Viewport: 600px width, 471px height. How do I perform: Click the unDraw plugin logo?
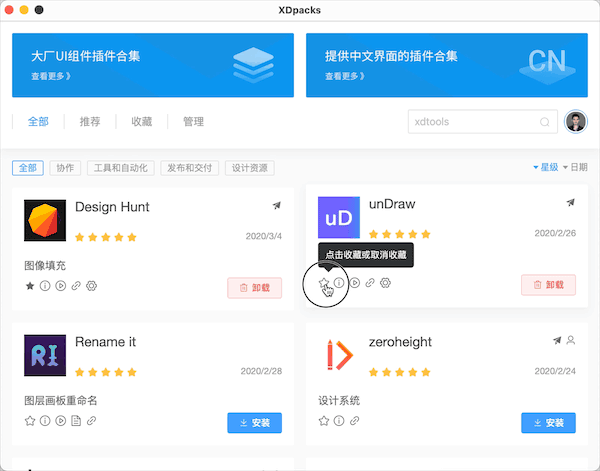pyautogui.click(x=339, y=217)
